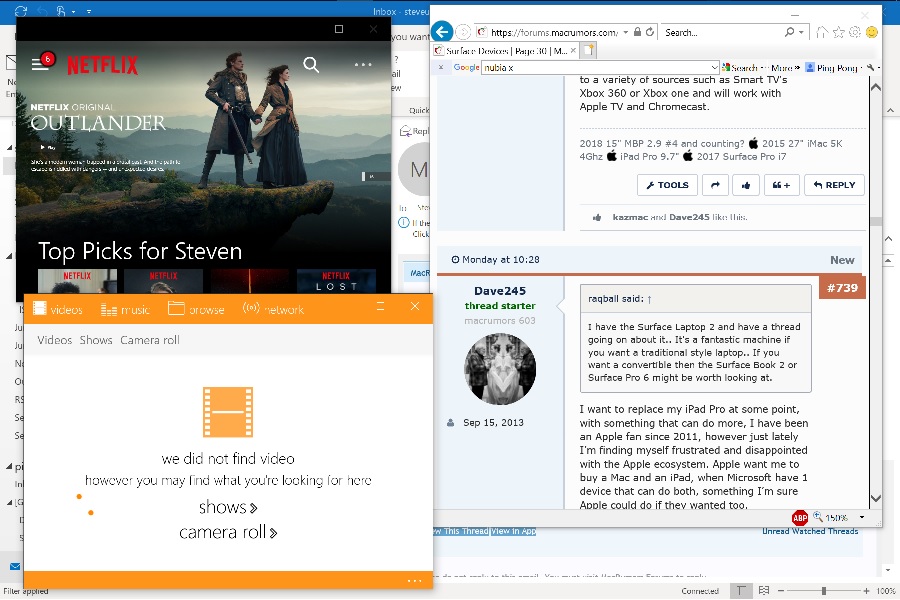Open Google toolbar wrench settings
The height and width of the screenshot is (600, 900).
871,68
